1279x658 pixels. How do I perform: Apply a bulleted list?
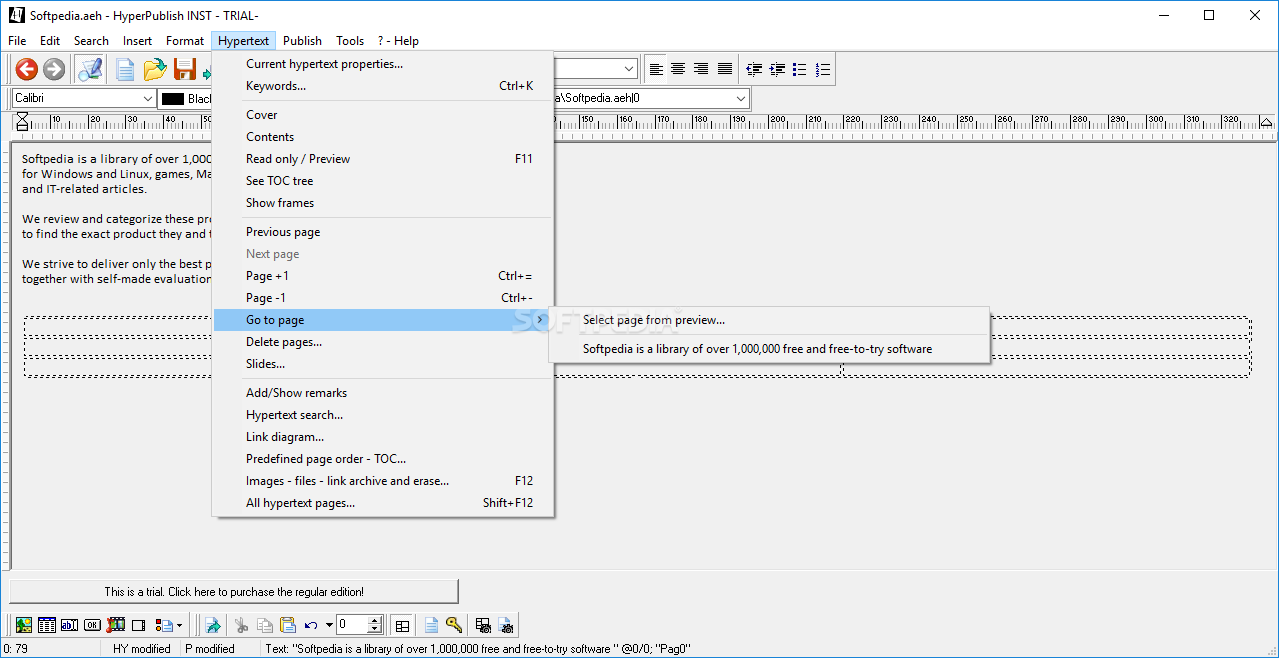(800, 69)
